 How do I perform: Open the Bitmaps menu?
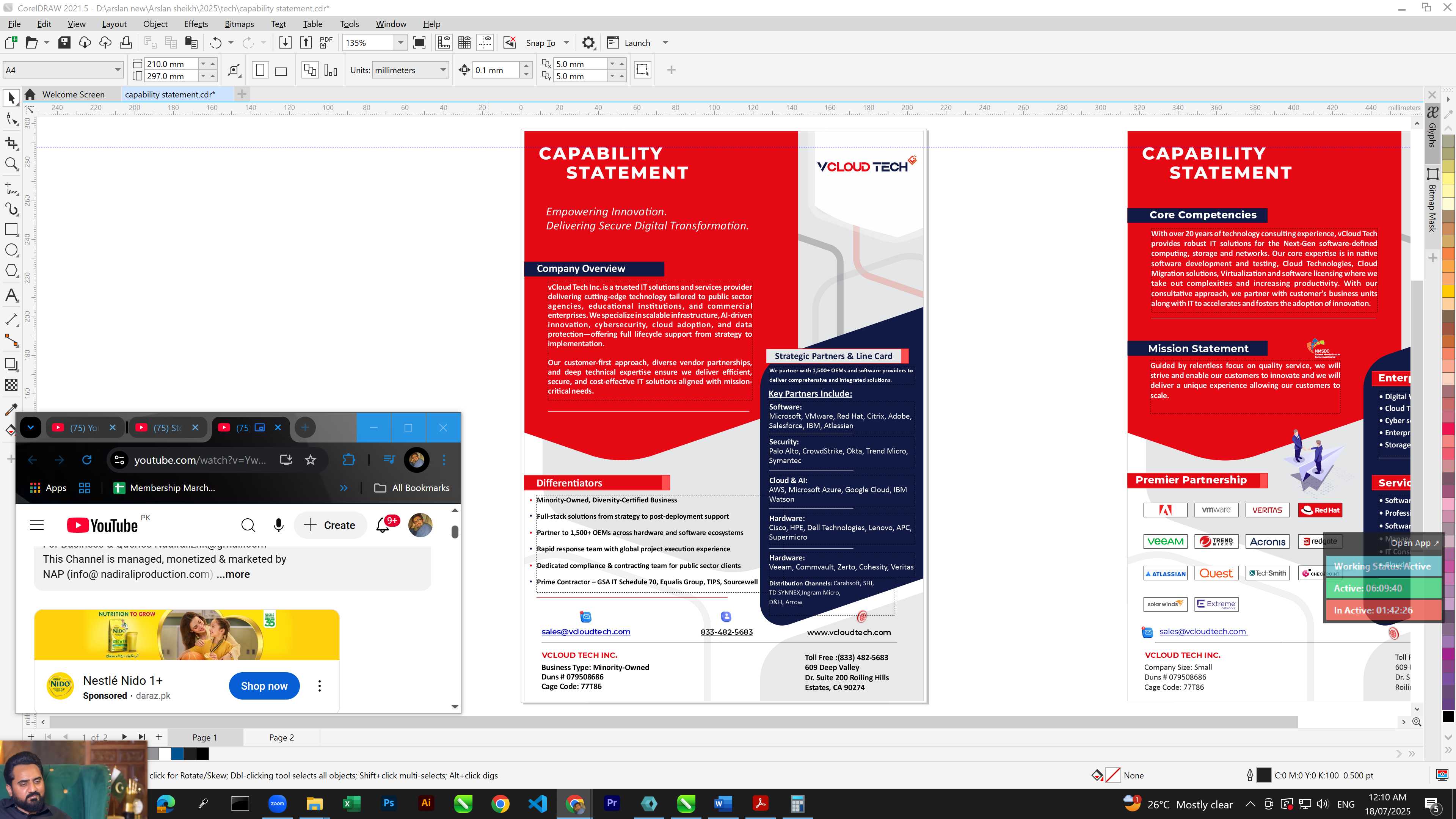239,24
